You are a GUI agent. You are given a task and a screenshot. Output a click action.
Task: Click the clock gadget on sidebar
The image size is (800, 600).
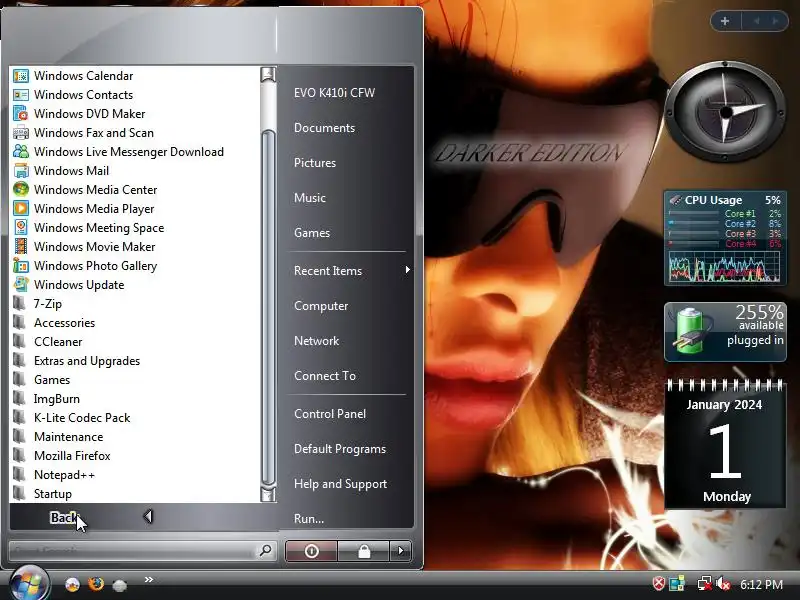coord(726,111)
